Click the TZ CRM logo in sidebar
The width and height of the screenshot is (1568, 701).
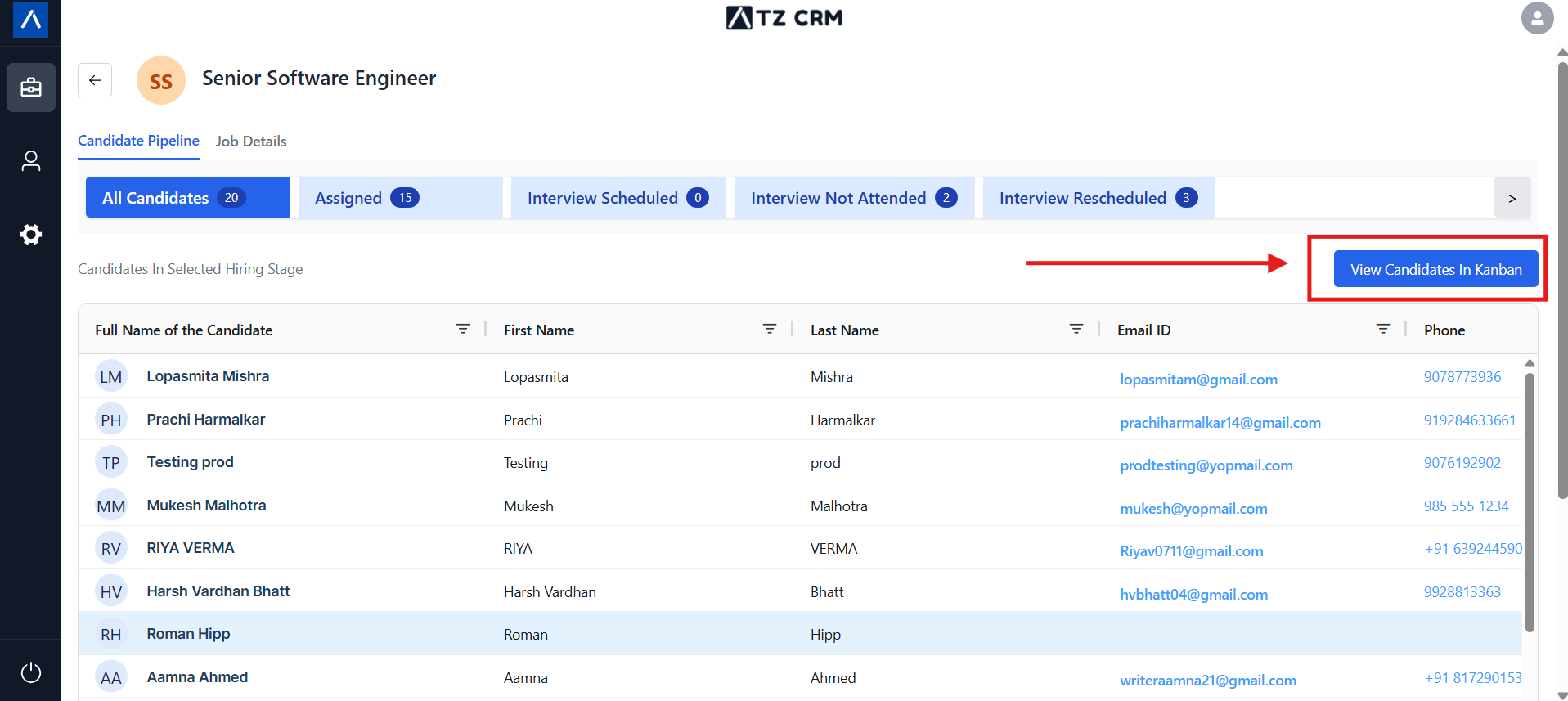(31, 19)
